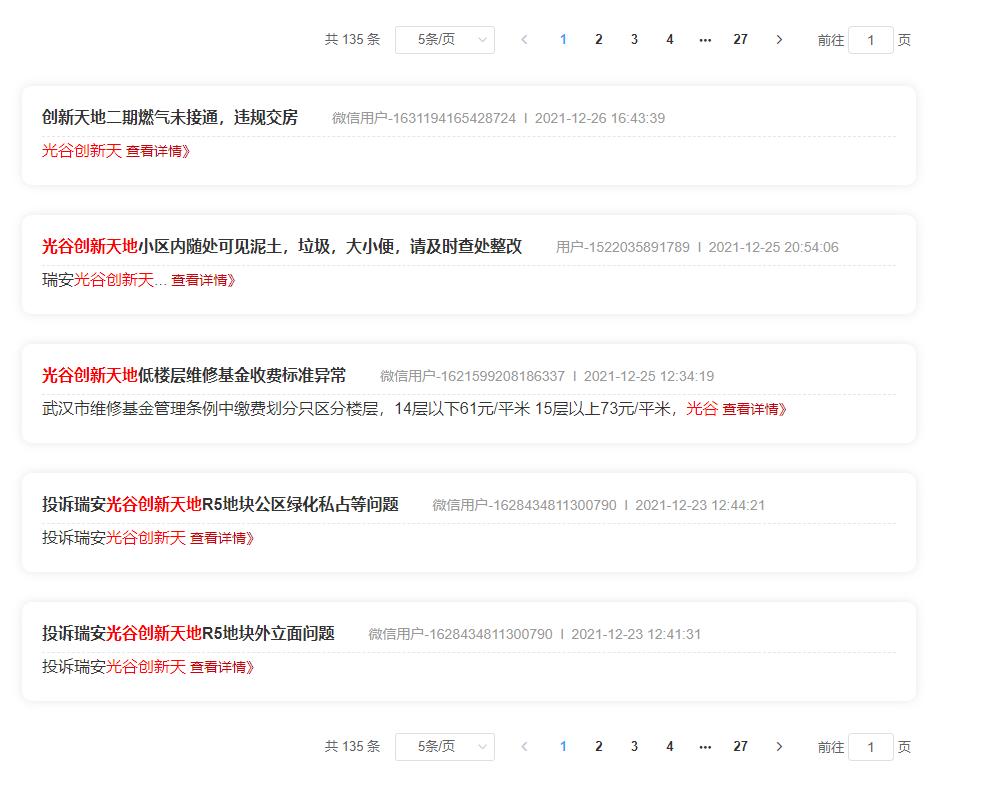Go to page 27 via top pagination
The width and height of the screenshot is (1002, 790).
(740, 39)
